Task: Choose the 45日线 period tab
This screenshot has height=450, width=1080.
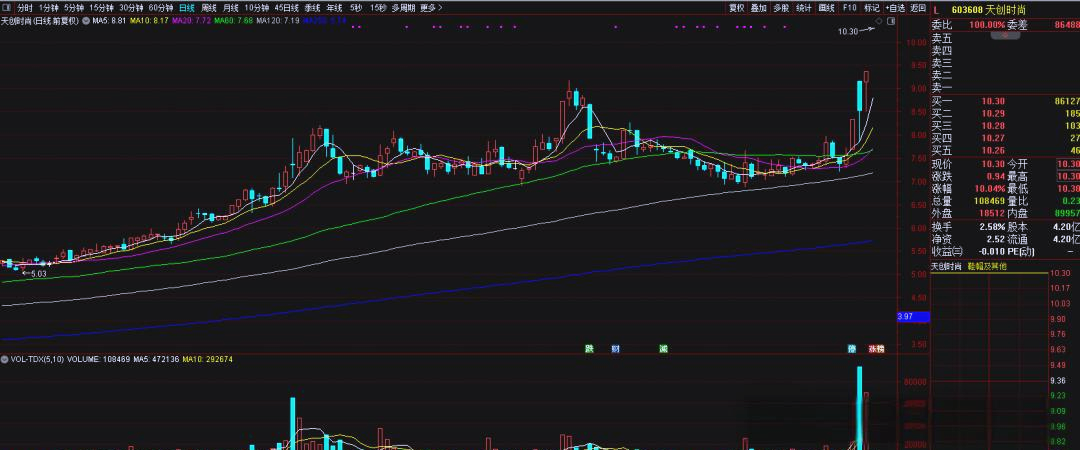Action: (x=286, y=8)
